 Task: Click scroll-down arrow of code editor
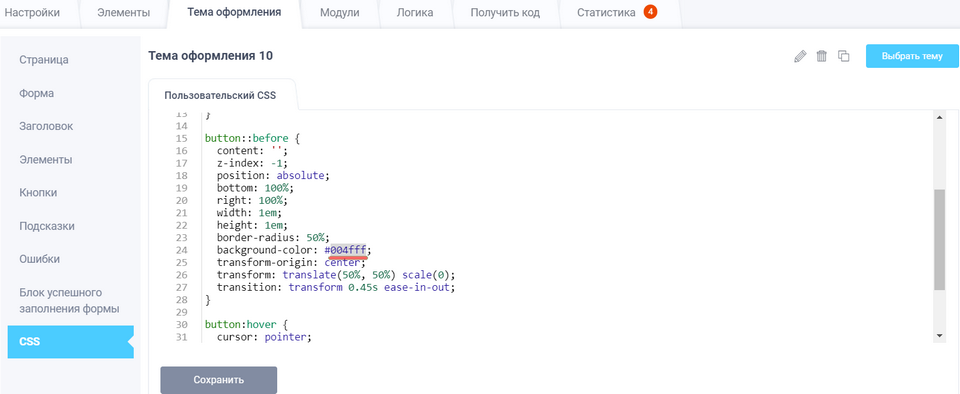click(x=940, y=336)
